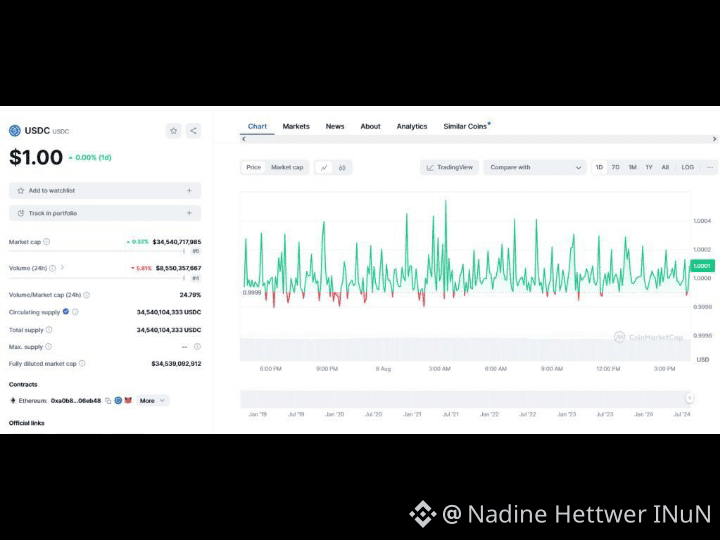Star USDC with the favorite icon button
The image size is (720, 540).
[x=174, y=131]
